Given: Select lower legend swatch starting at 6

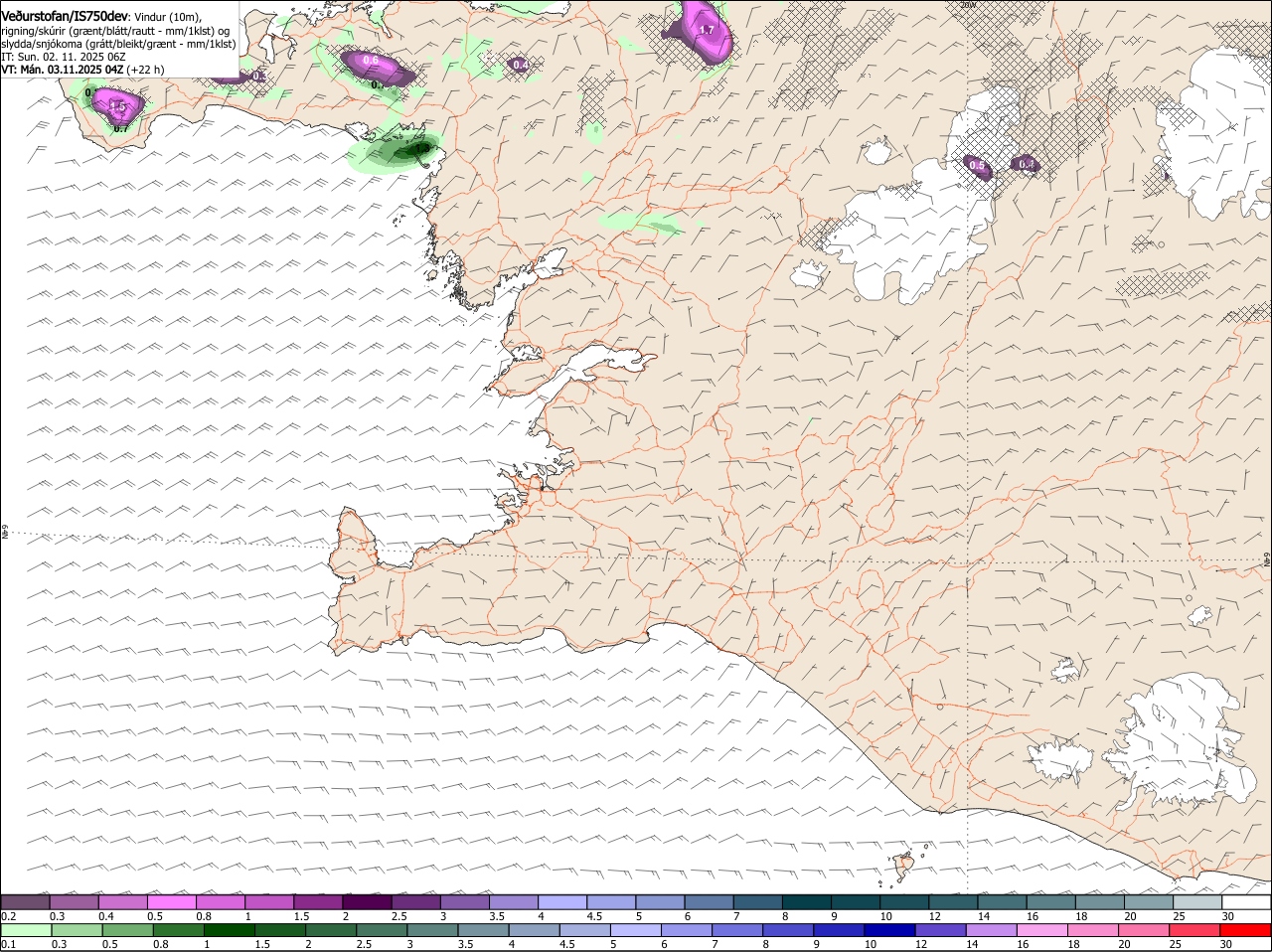Looking at the screenshot, I should pos(687,930).
